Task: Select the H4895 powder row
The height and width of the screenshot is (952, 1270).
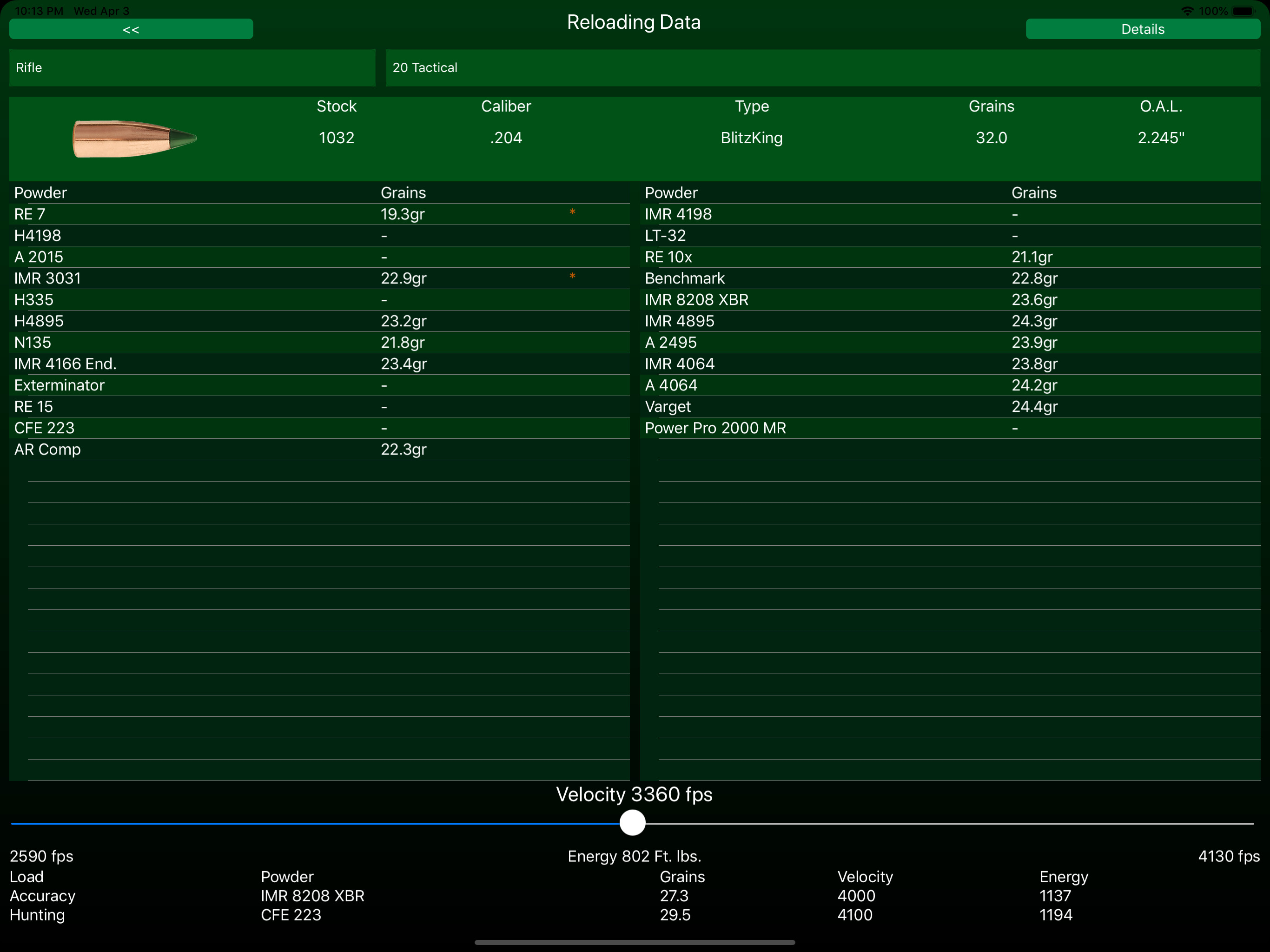Action: click(319, 321)
